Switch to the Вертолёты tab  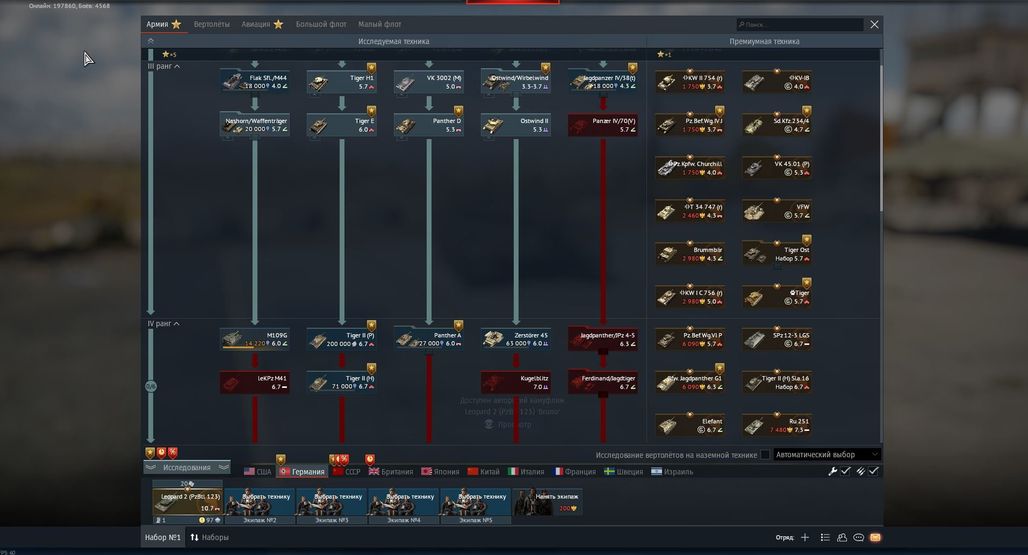[x=212, y=24]
